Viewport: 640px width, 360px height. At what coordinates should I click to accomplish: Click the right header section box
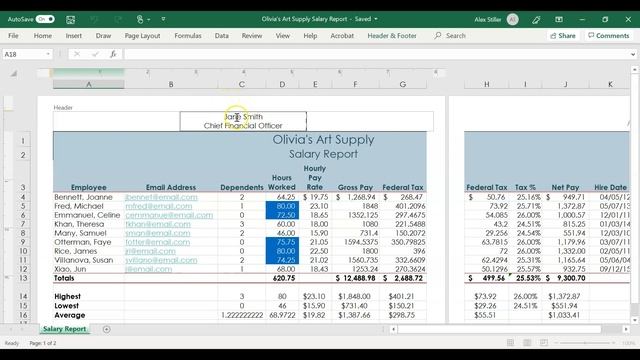pos(370,121)
